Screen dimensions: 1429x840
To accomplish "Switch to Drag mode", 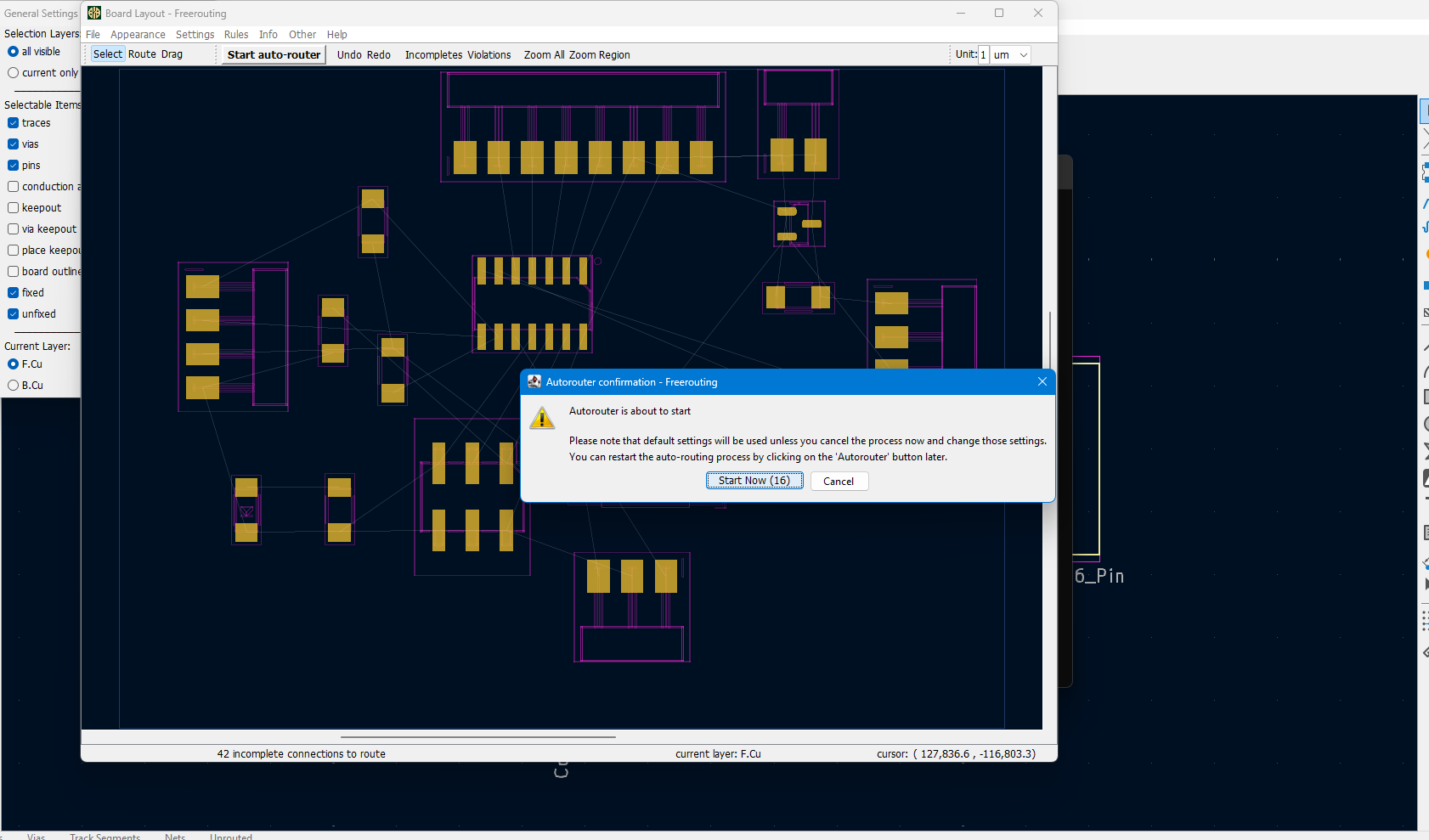I will pos(172,54).
